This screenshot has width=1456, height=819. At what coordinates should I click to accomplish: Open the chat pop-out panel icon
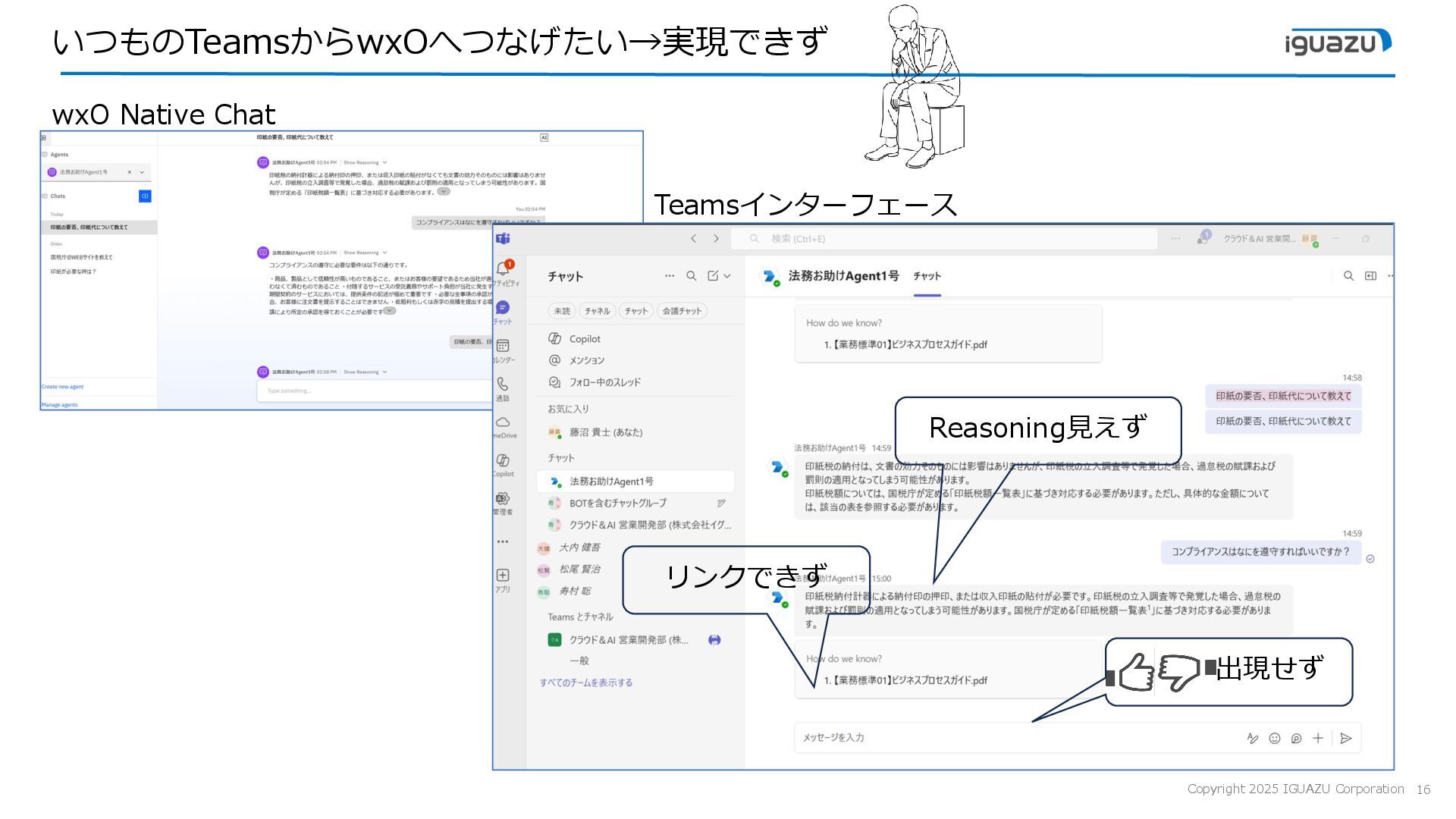[1370, 276]
